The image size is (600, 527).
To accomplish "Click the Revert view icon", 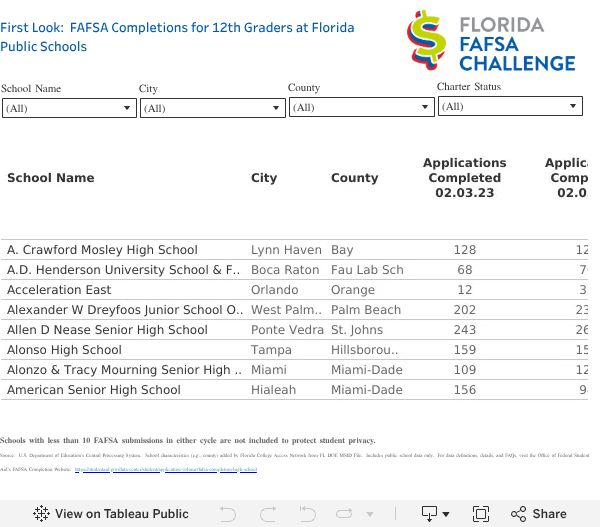I will (308, 514).
